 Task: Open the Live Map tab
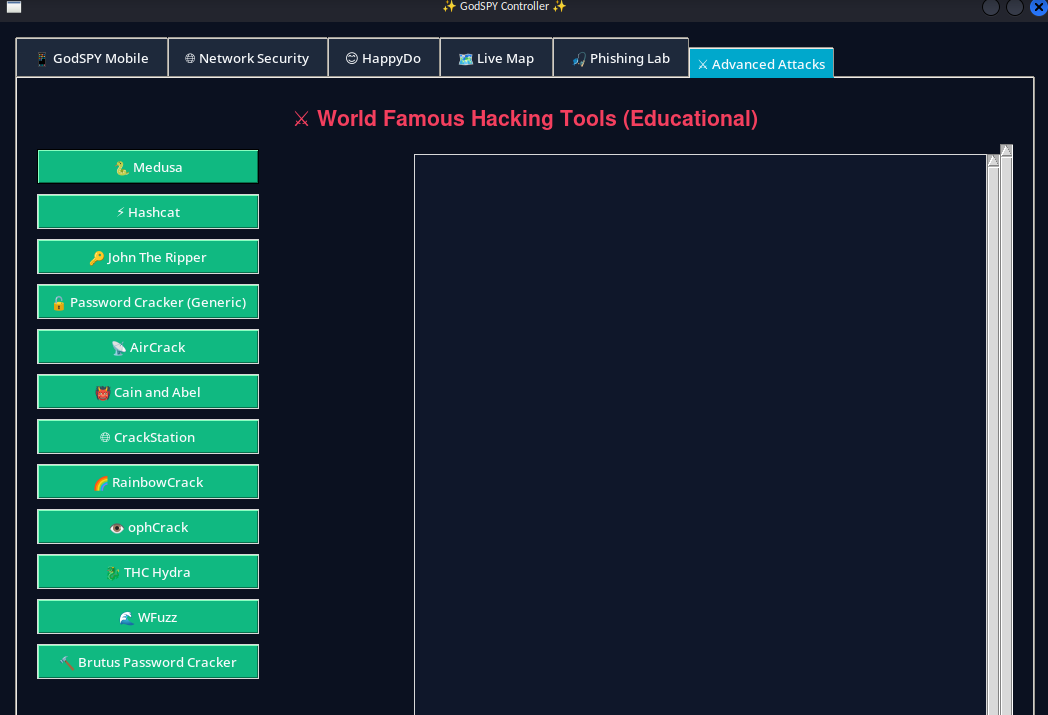(497, 58)
